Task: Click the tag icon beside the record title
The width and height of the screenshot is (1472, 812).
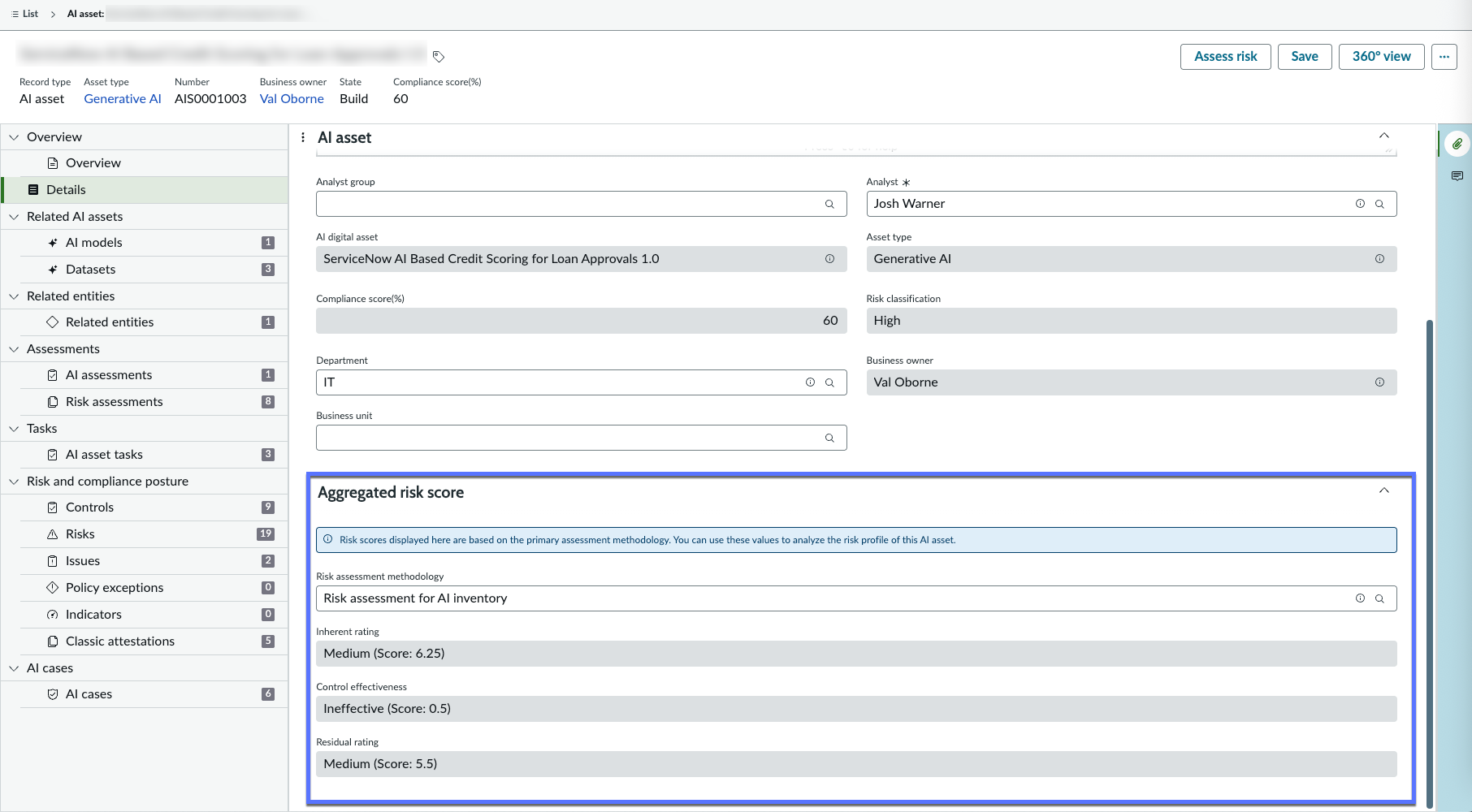Action: [x=439, y=57]
